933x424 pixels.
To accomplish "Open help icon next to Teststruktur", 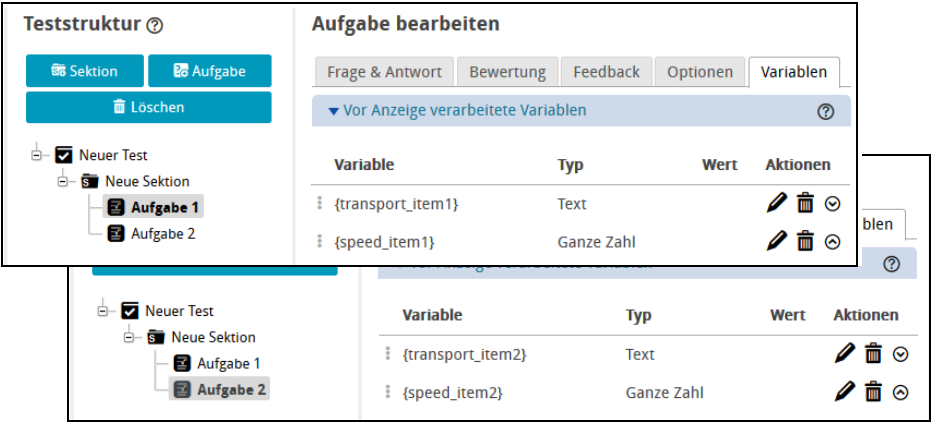I will [155, 26].
